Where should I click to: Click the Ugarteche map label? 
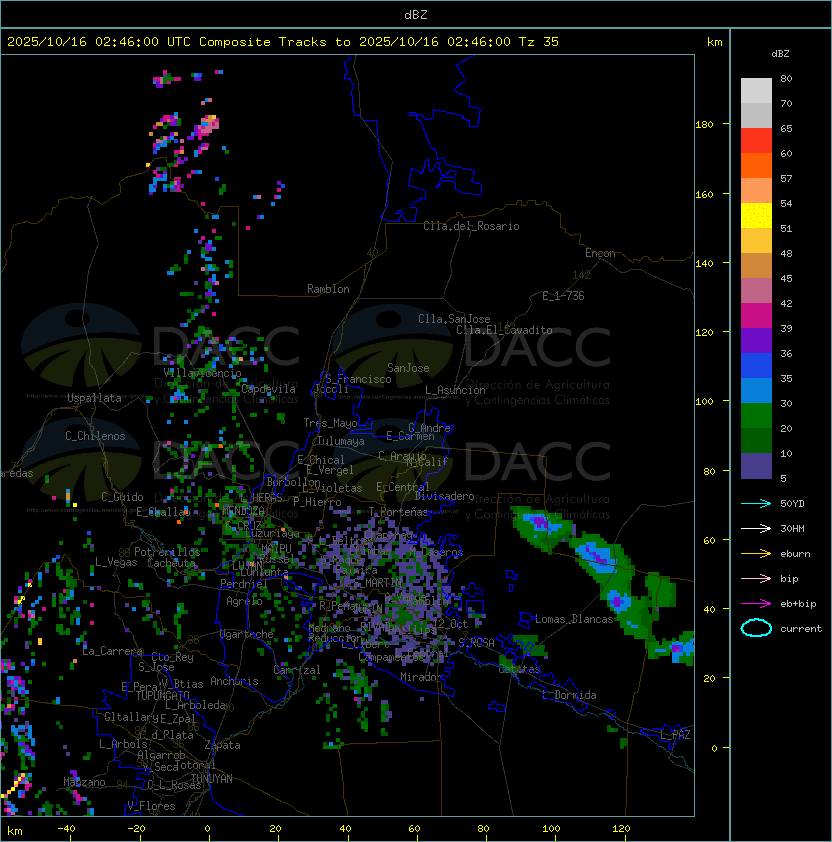point(247,634)
